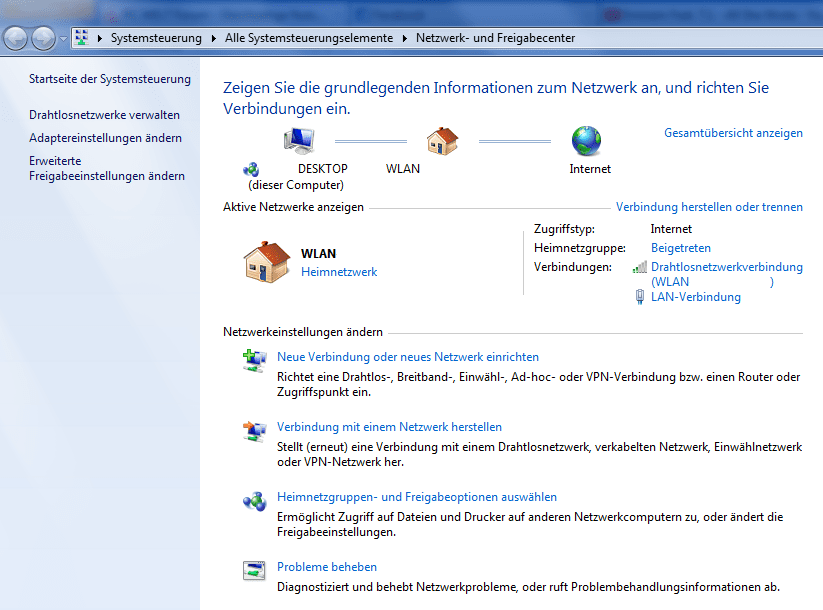Screen dimensions: 823x610
Task: Click the Internet globe icon
Action: tap(586, 141)
